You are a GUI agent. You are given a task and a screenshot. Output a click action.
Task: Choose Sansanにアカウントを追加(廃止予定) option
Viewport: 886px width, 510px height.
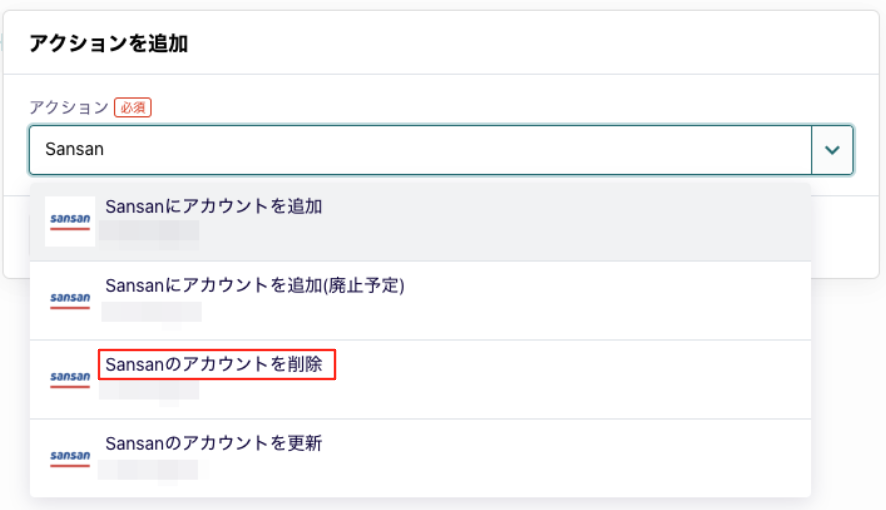[255, 285]
